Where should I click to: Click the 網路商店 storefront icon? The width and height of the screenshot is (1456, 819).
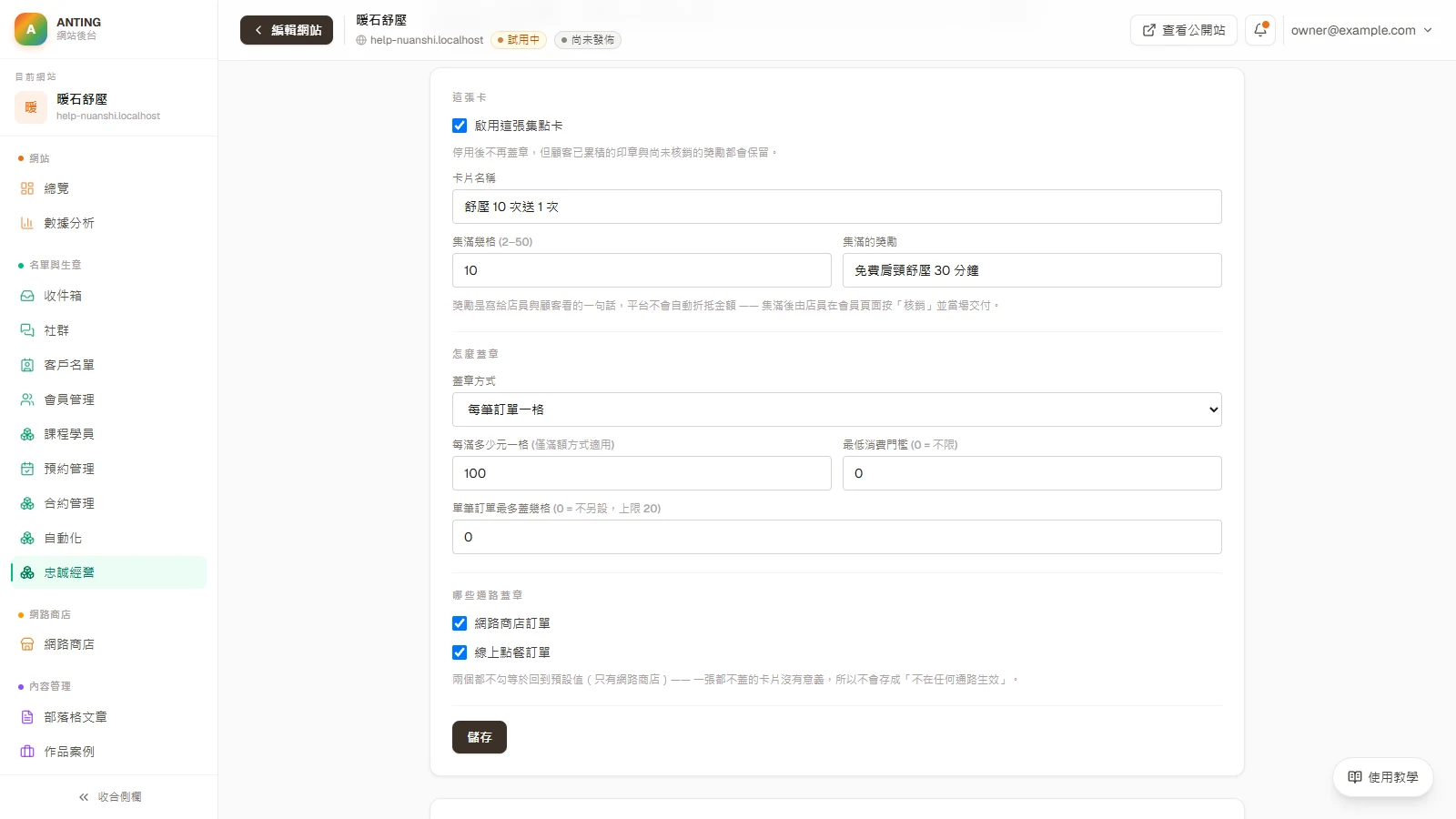(x=27, y=644)
